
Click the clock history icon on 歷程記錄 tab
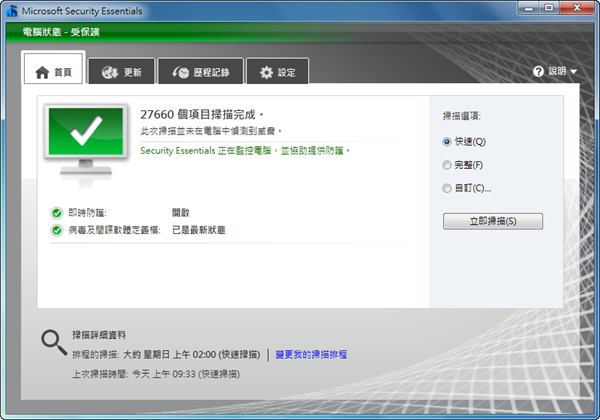[x=181, y=72]
